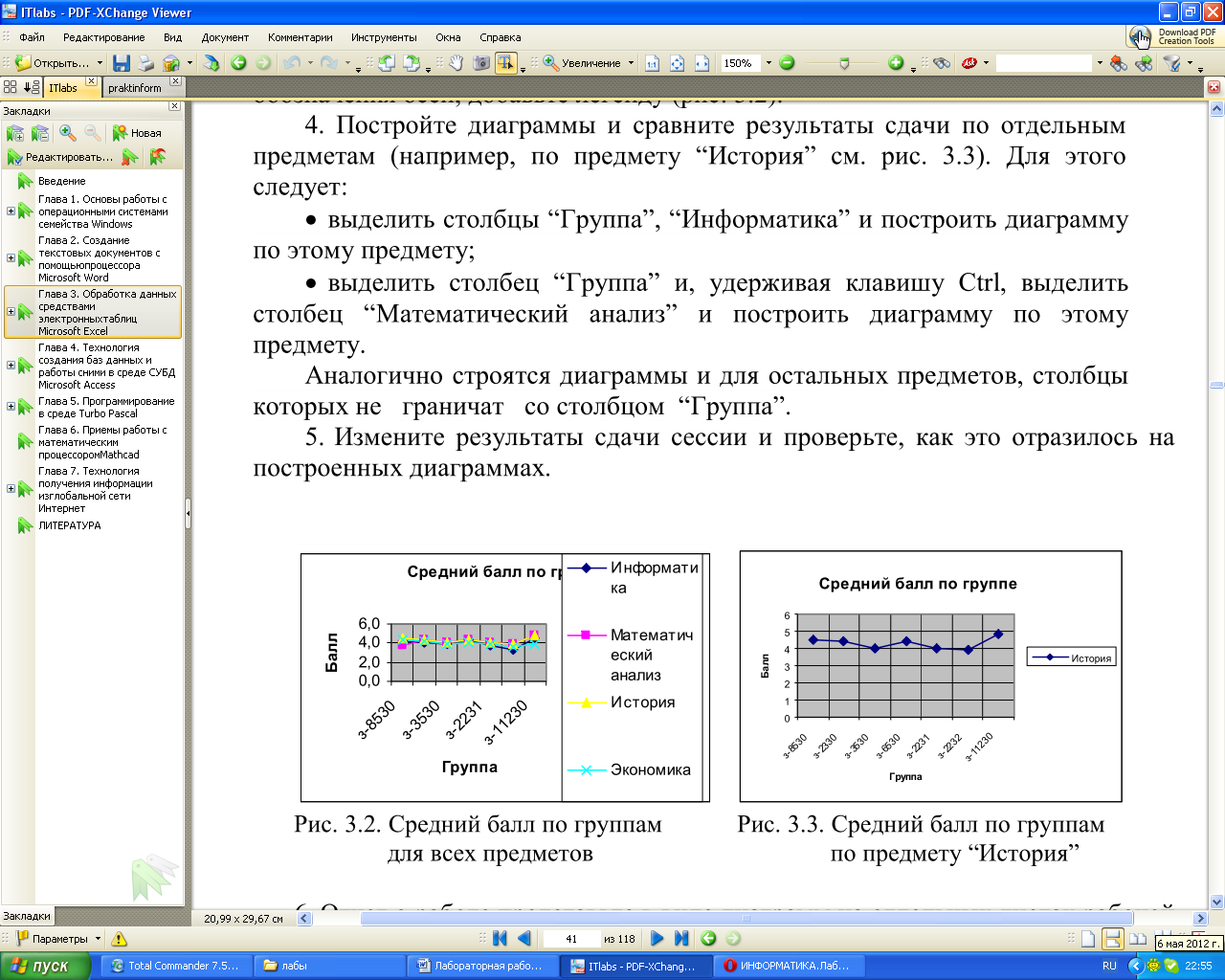Expand Глава 2 bookmark node

(x=11, y=258)
